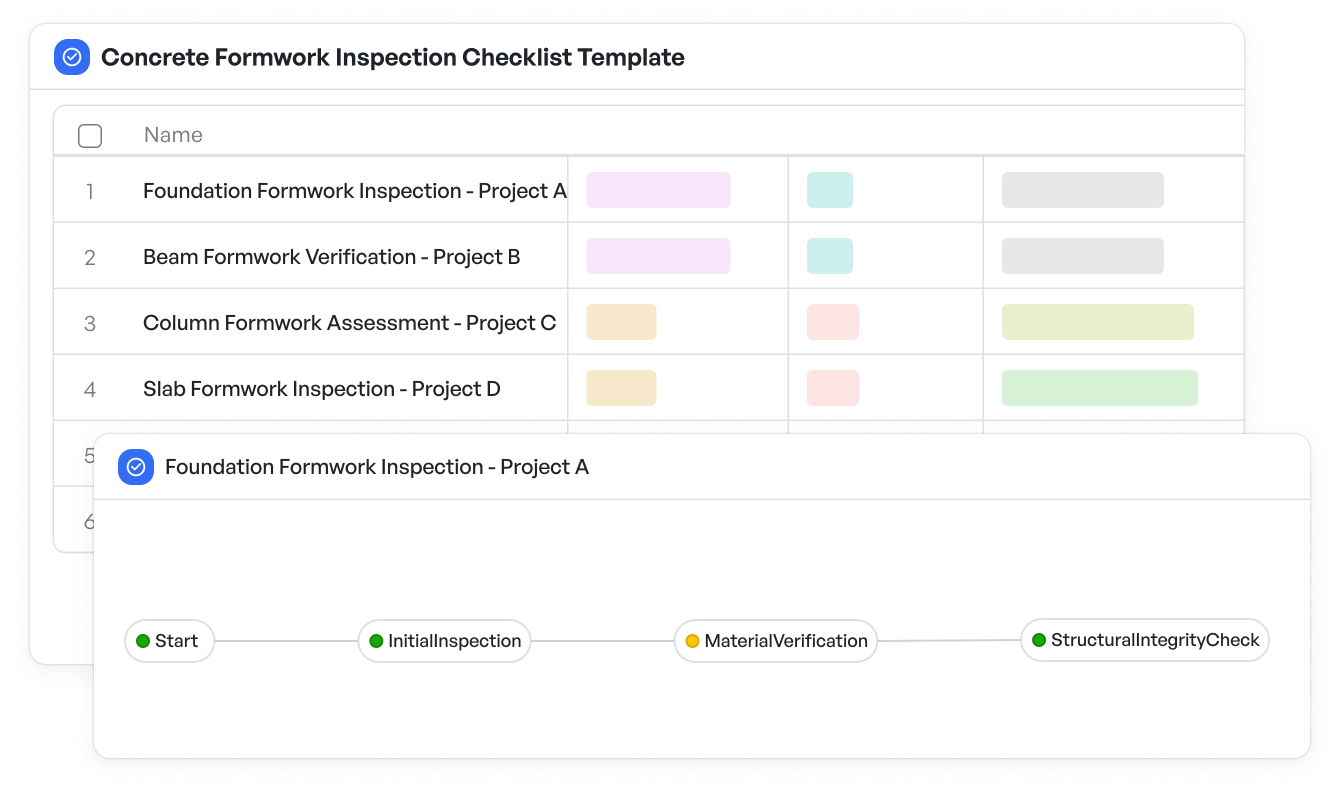Click green status dot on InitialInspection node
Viewport: 1338px width, 791px height.
tap(376, 641)
